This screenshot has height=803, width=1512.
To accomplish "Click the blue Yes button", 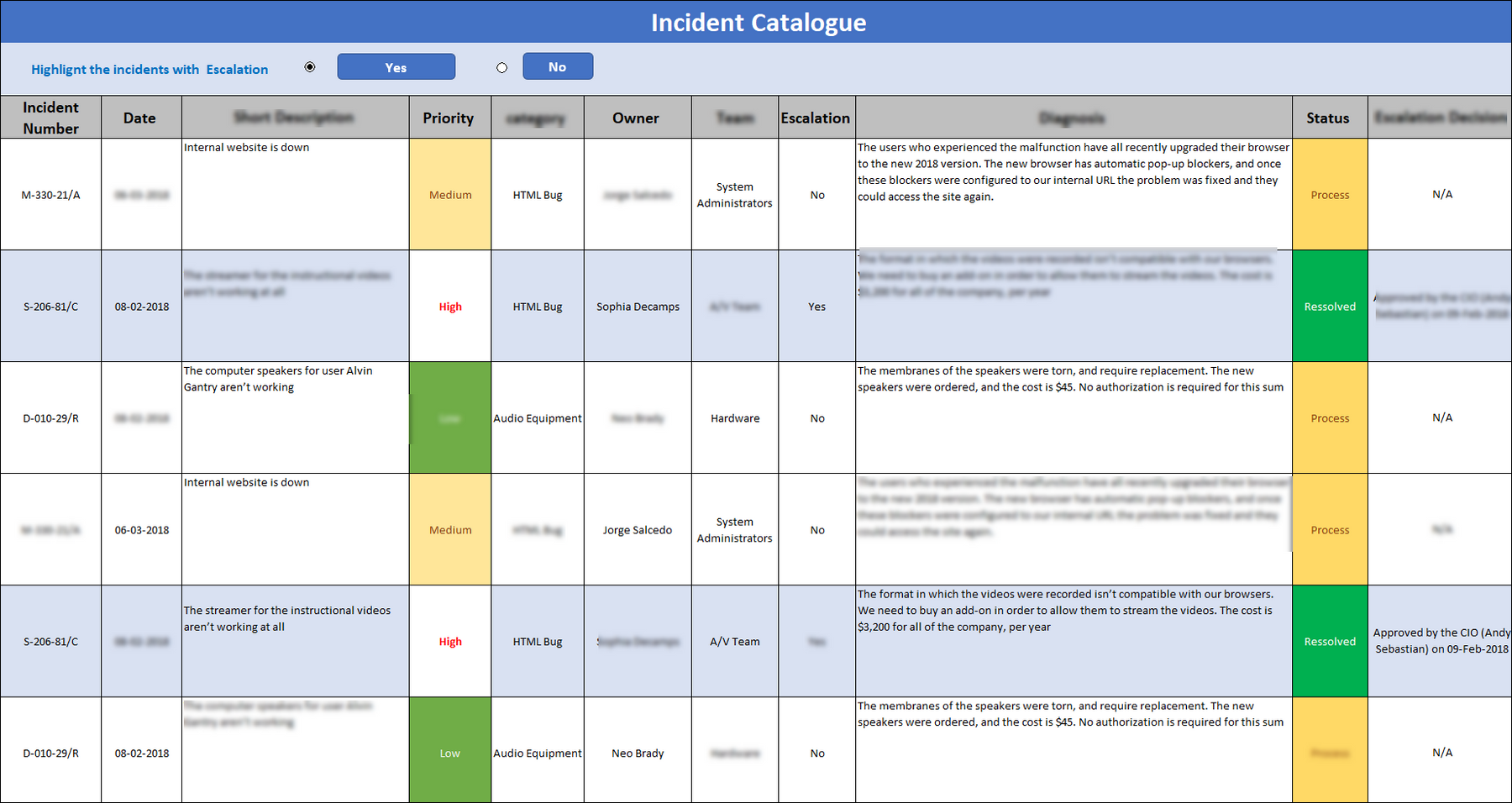I will pos(396,67).
